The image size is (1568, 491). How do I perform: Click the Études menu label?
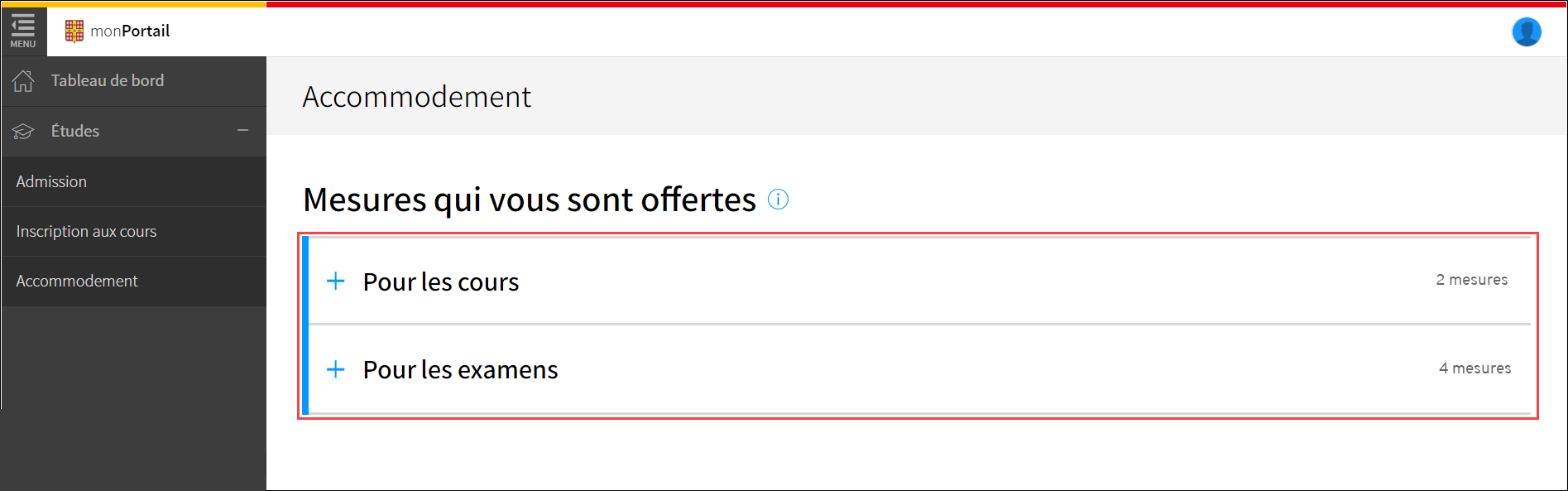tap(75, 131)
